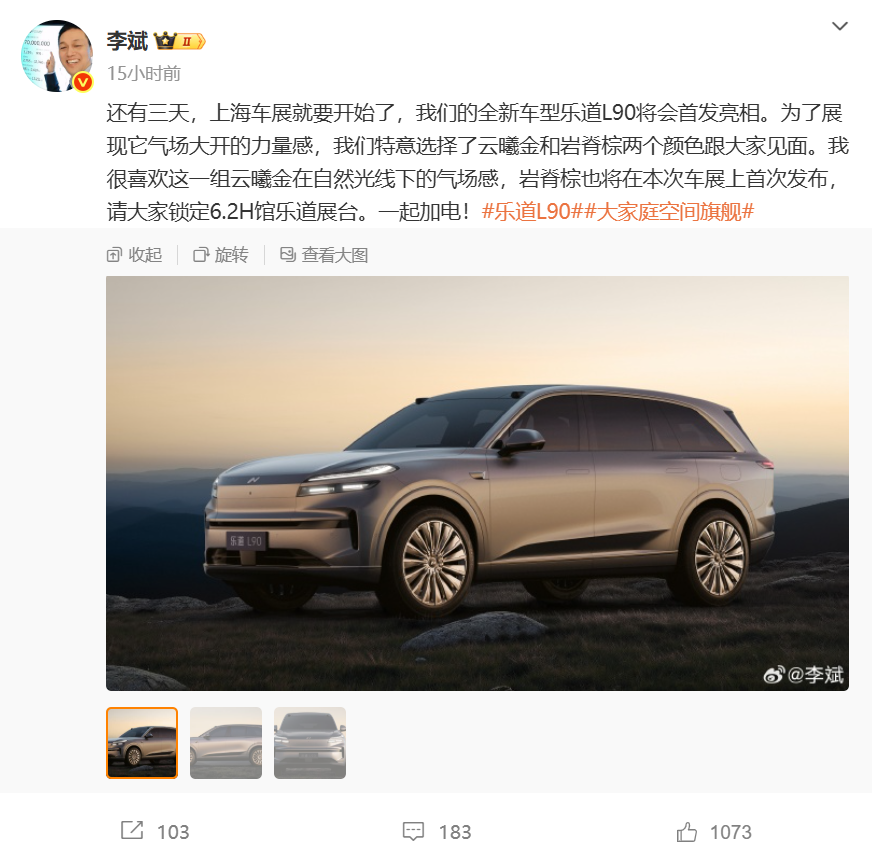Click the comment bubble icon
The height and width of the screenshot is (855, 872).
tap(413, 832)
